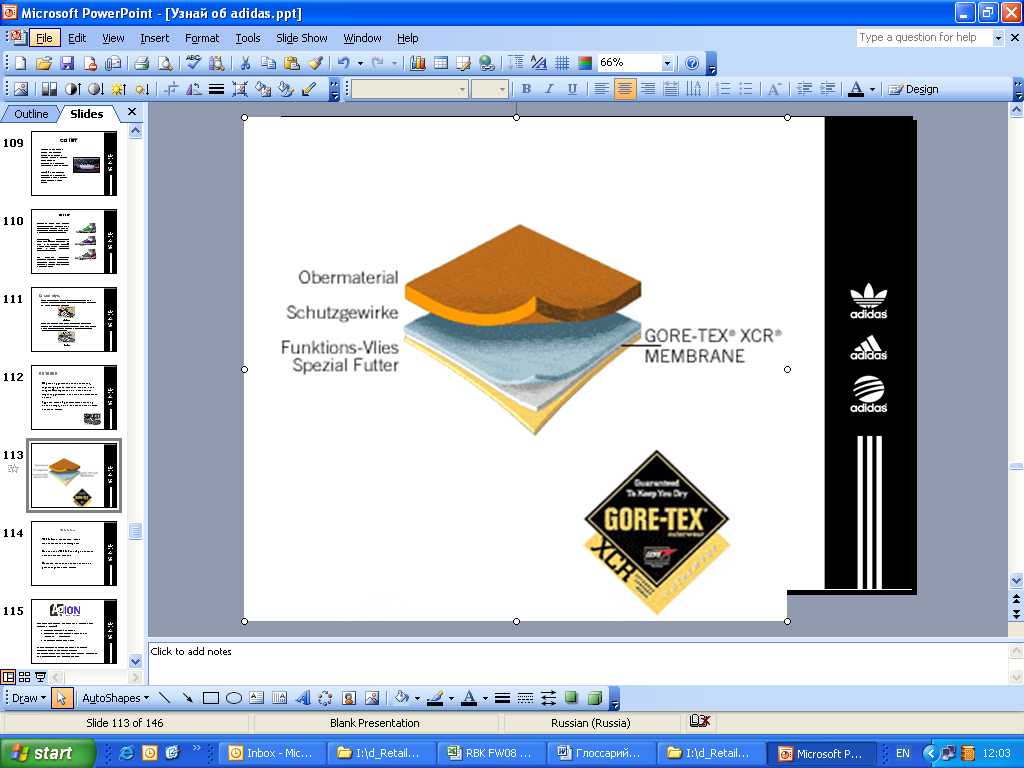This screenshot has height=768, width=1024.
Task: Start slide show from current slide
Action: point(40,677)
